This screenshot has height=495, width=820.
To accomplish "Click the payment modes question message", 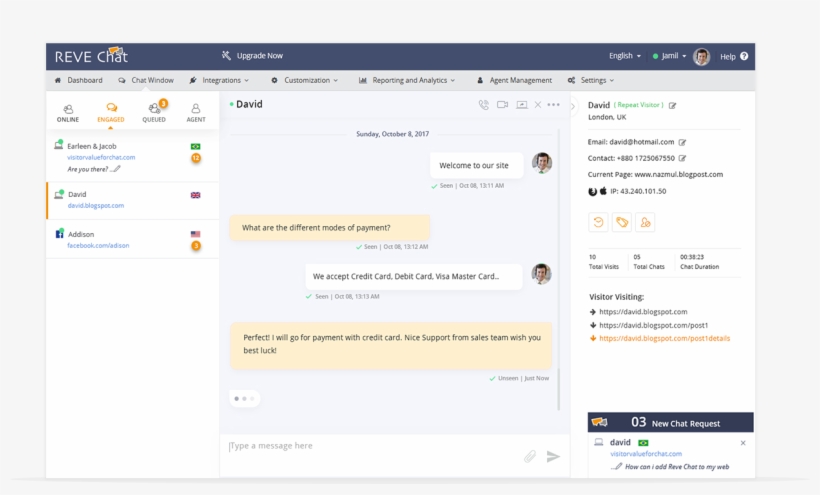I will [329, 228].
